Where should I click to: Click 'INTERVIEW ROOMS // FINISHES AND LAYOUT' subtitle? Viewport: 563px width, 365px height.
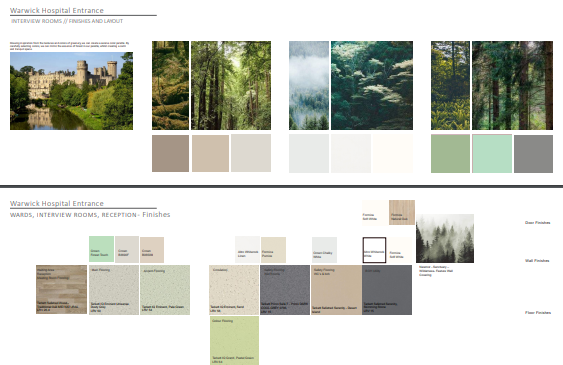point(67,21)
